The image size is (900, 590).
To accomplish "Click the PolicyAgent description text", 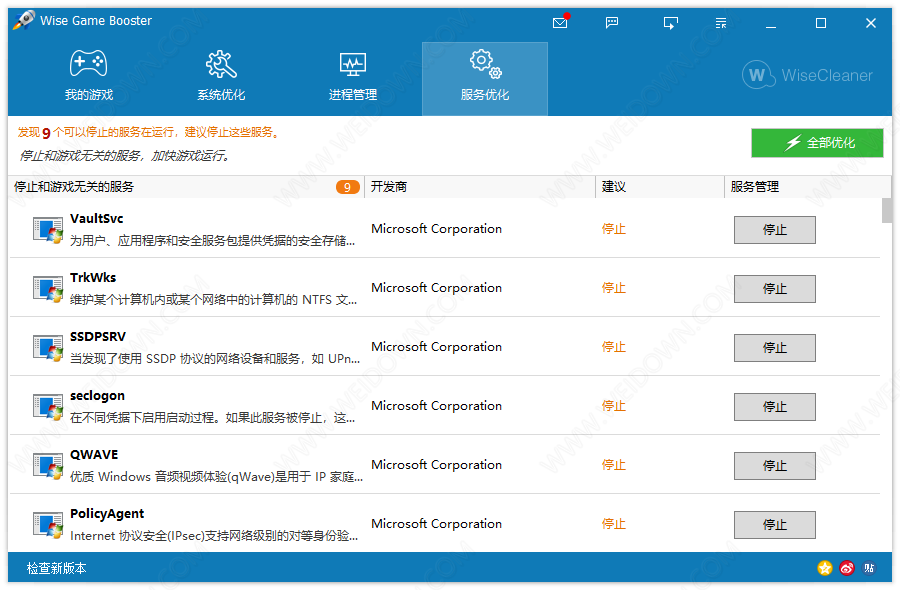I will 214,536.
